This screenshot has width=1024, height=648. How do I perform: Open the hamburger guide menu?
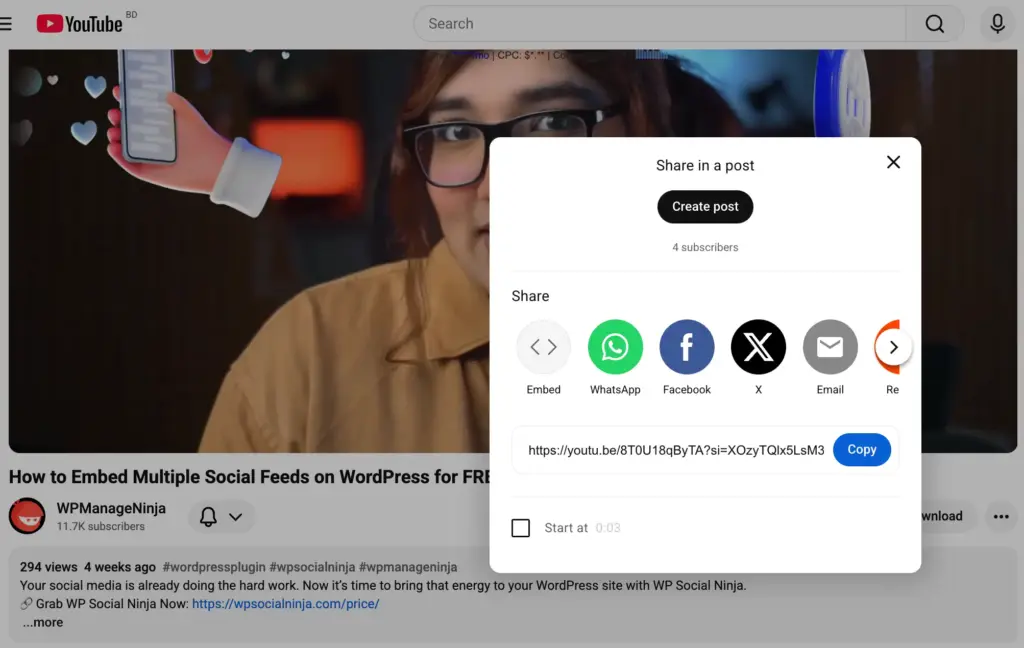(6, 23)
